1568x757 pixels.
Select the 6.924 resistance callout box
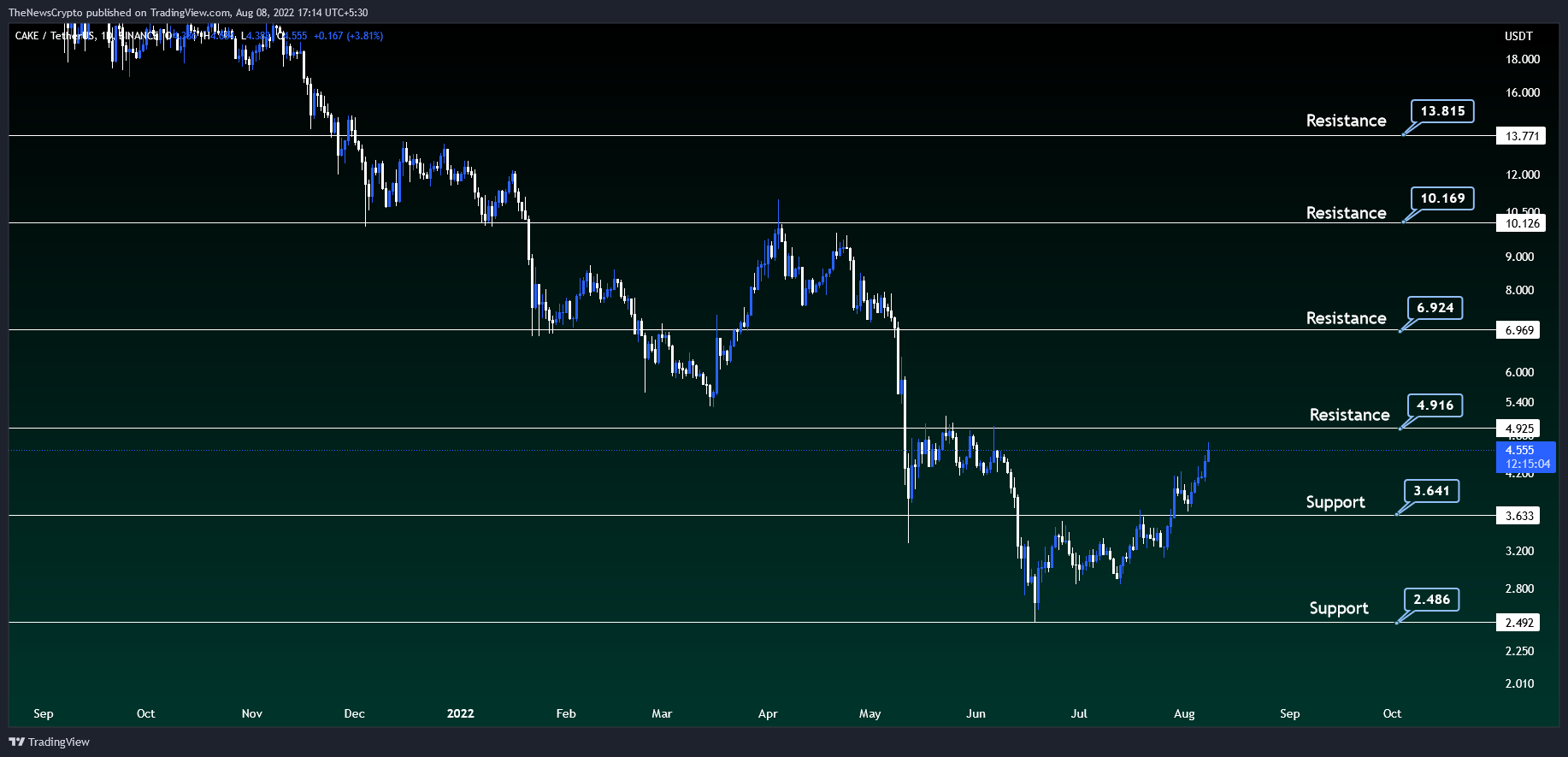(x=1435, y=308)
